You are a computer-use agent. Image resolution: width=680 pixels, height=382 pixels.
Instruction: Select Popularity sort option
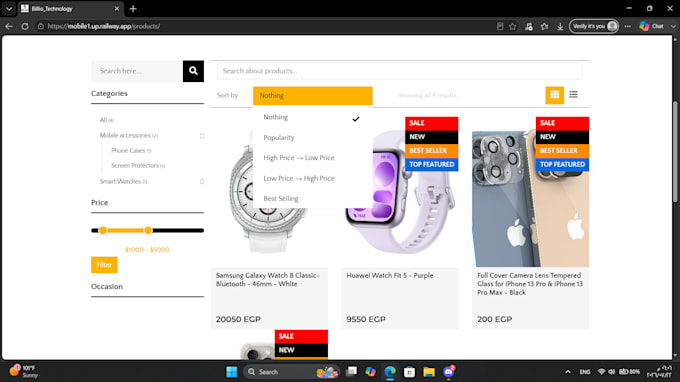pos(312,137)
